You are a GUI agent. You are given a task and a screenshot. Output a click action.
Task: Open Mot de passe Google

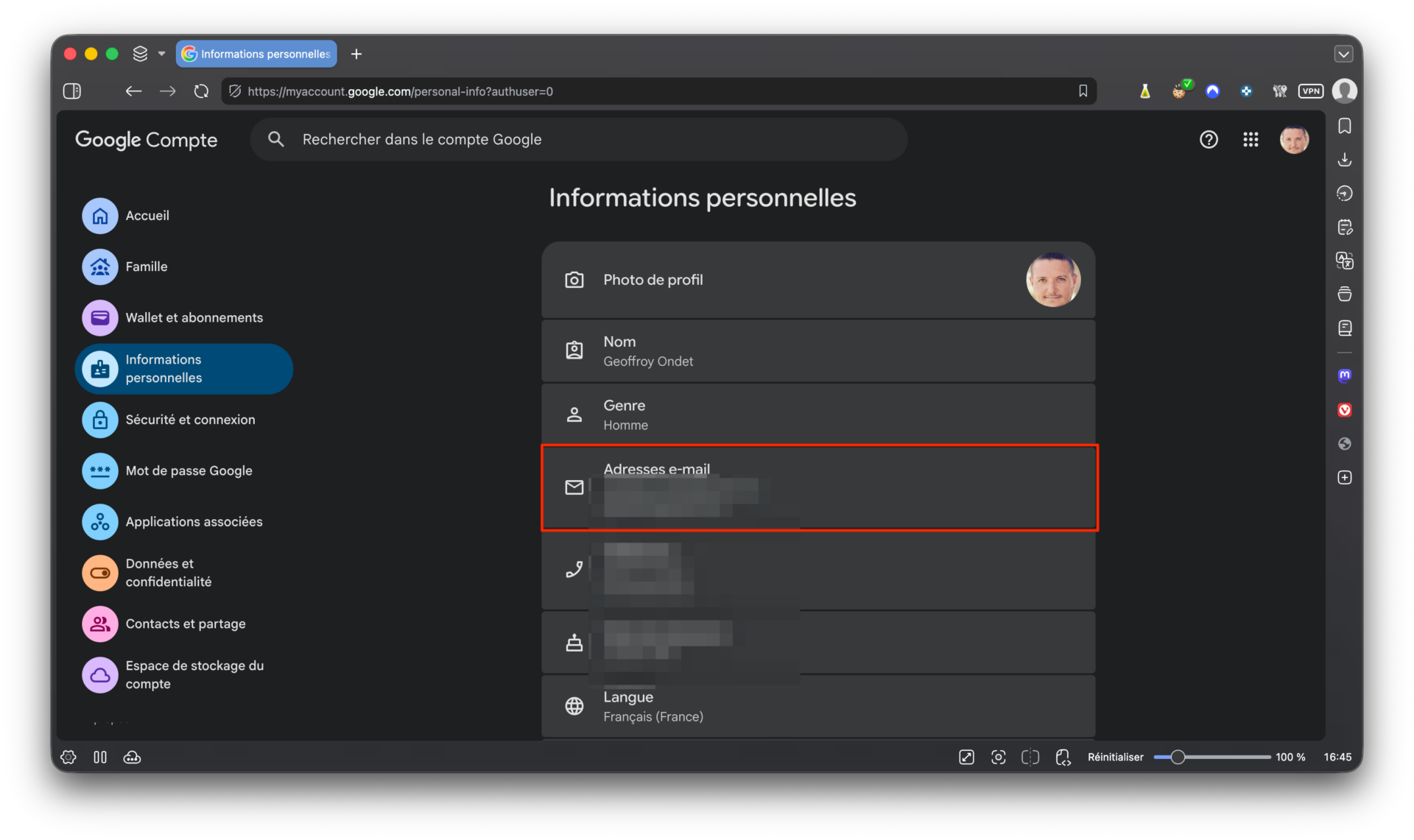[x=184, y=470]
